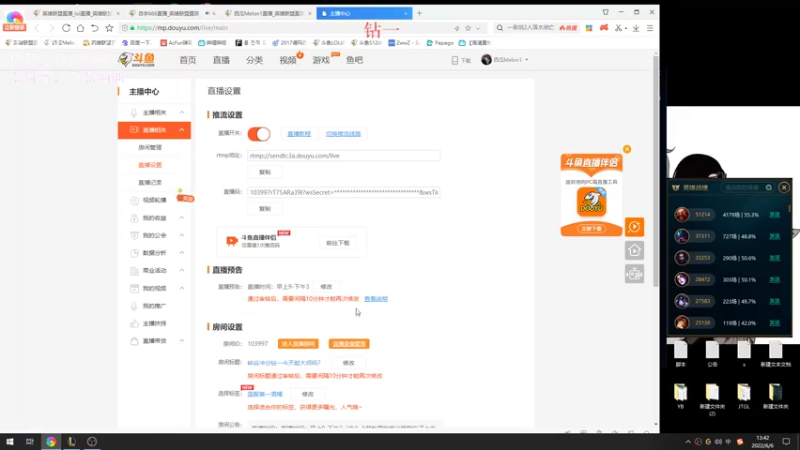Click the 直播码 stream key field
The image size is (800, 450).
point(343,192)
